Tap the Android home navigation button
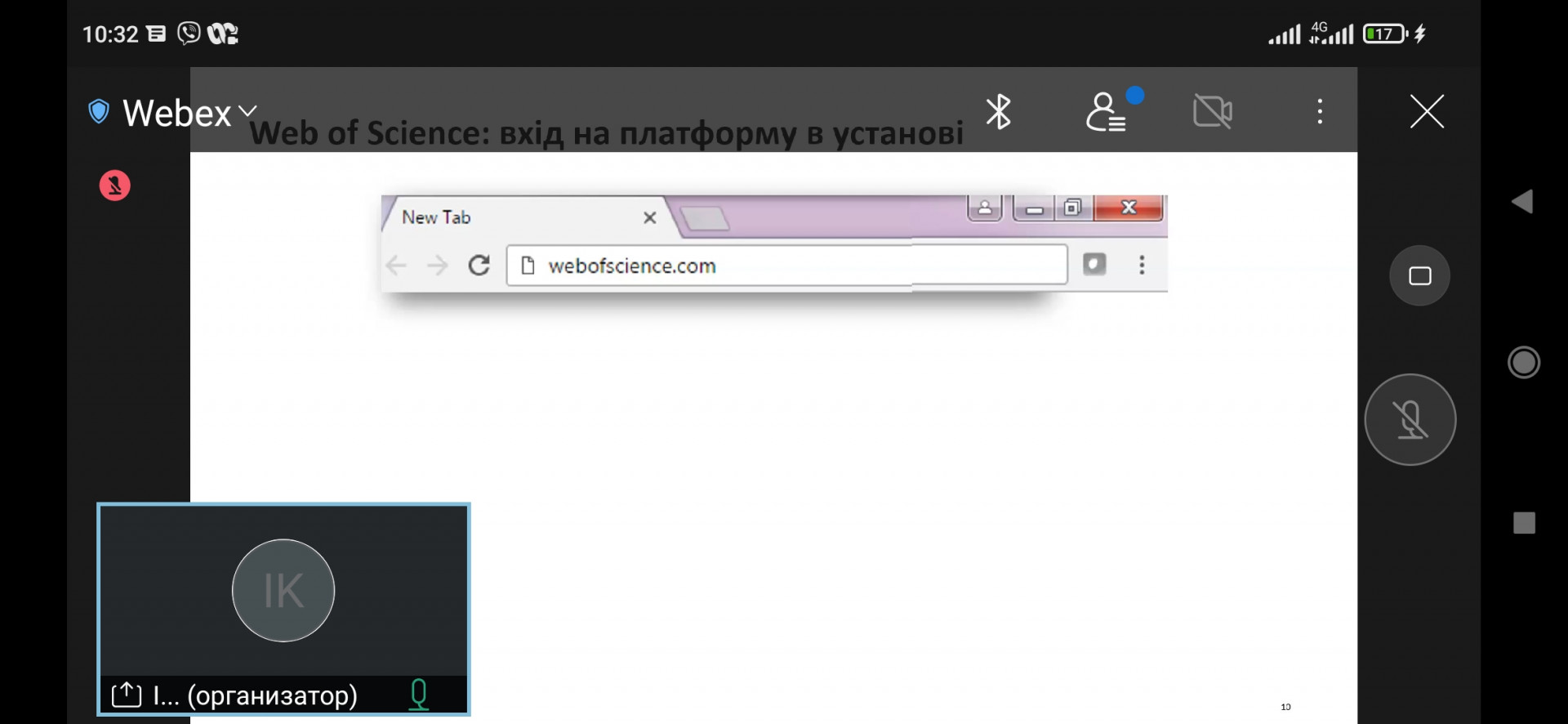The image size is (1568, 724). point(1524,362)
